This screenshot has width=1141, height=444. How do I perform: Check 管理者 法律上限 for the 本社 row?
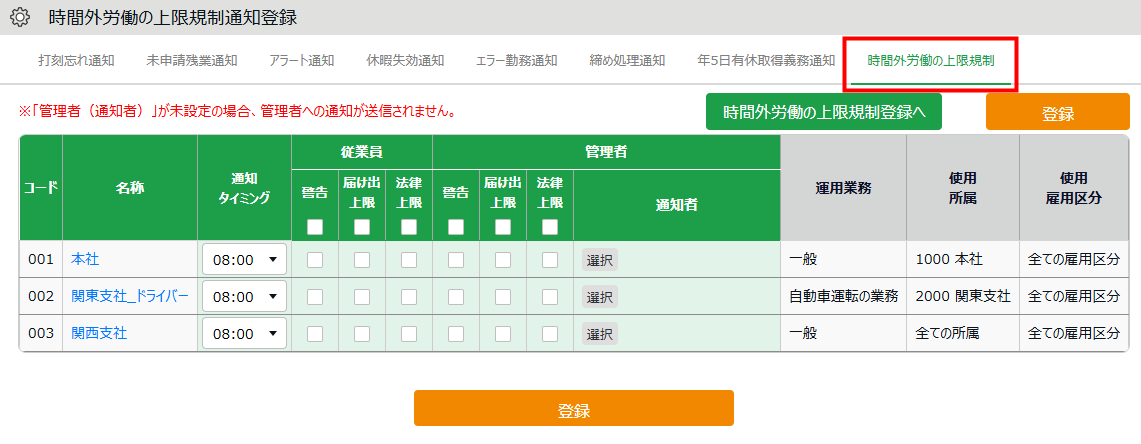[x=550, y=259]
